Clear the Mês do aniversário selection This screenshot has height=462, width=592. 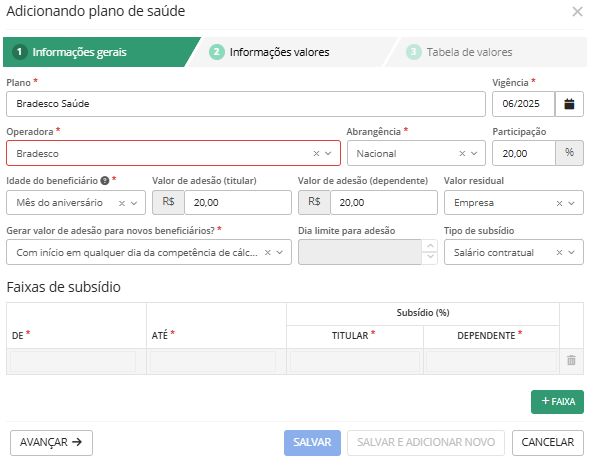coord(122,203)
